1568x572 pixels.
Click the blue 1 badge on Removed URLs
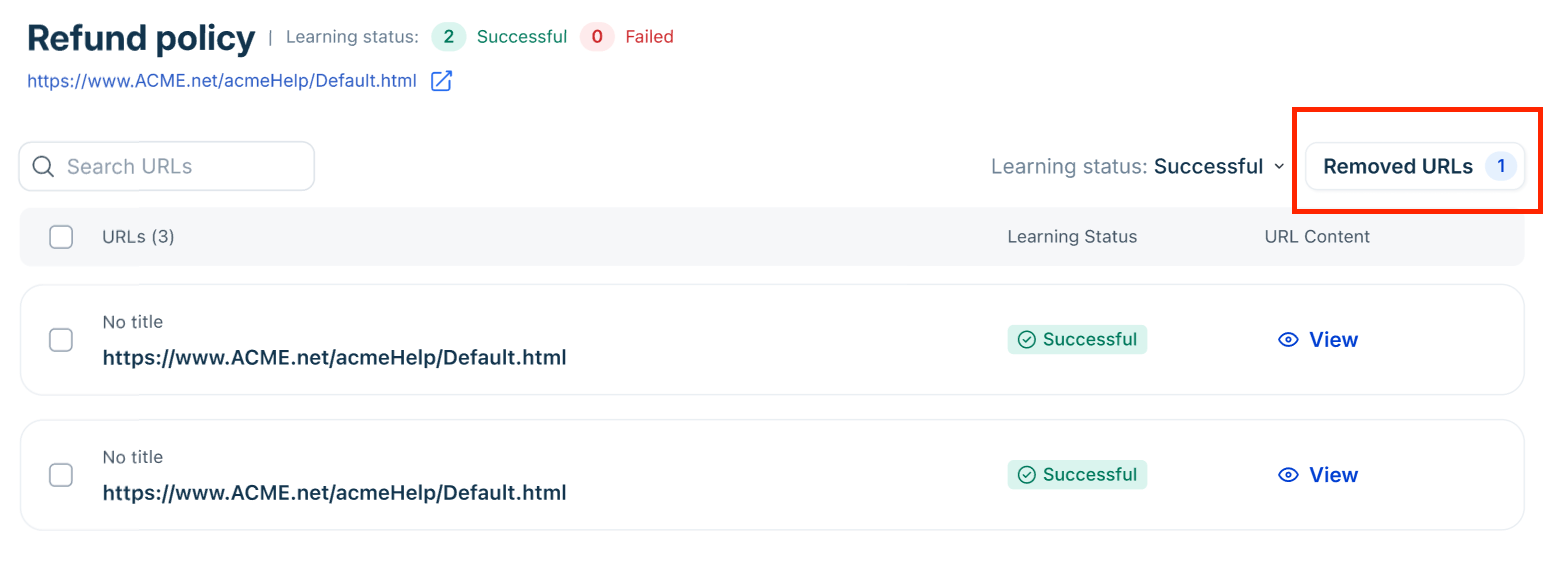1501,167
